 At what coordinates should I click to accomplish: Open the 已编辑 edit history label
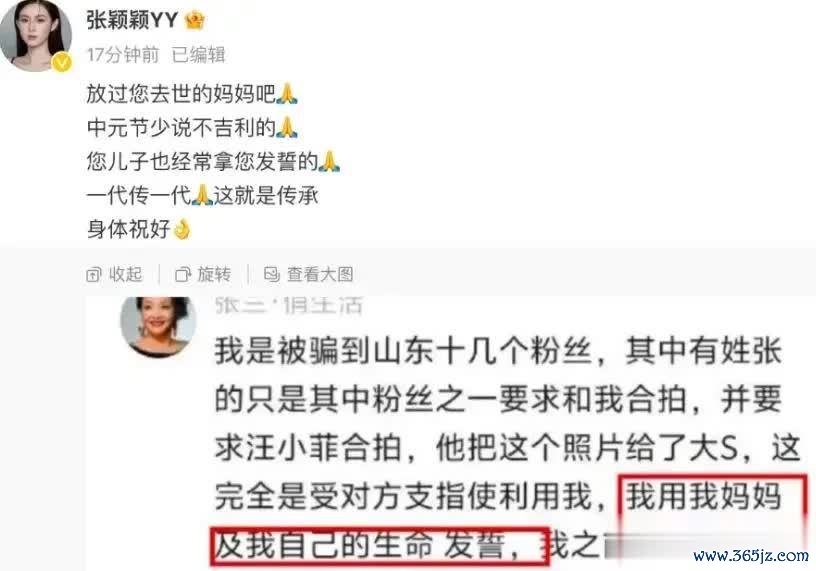pyautogui.click(x=198, y=54)
